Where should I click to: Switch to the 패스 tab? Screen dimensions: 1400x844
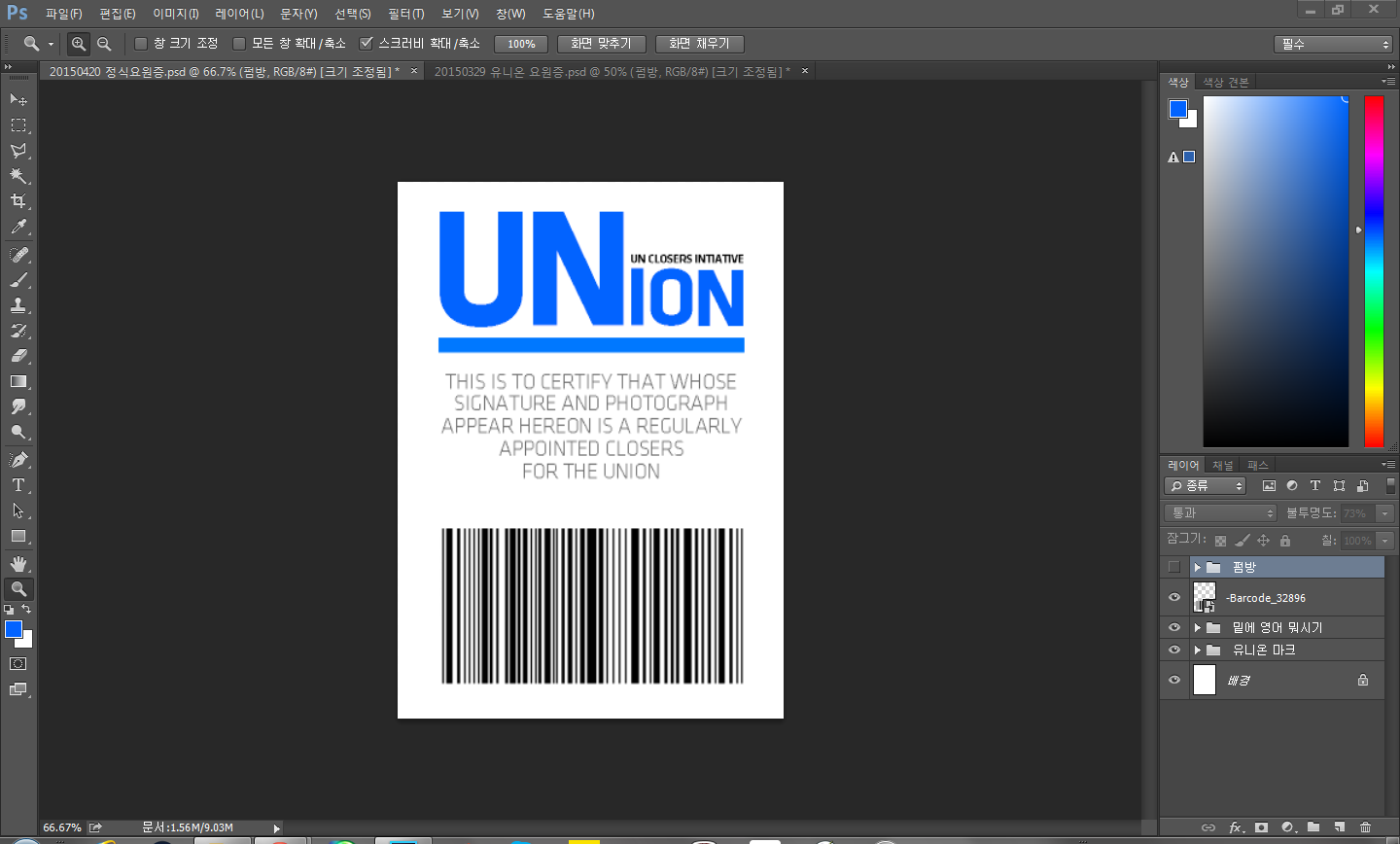[x=1258, y=465]
